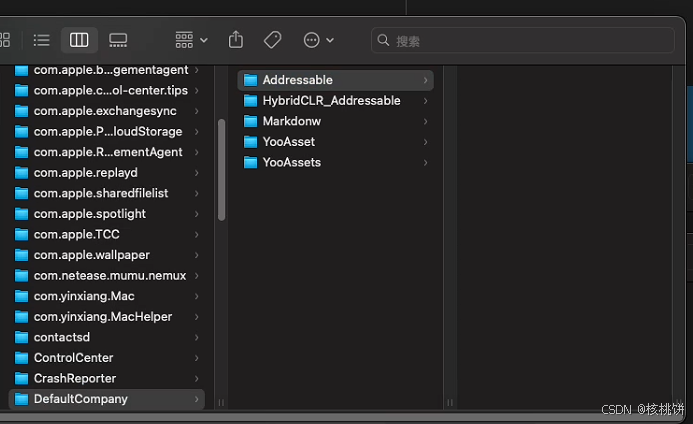Select the DefaultCompany folder
The image size is (693, 424).
click(107, 399)
